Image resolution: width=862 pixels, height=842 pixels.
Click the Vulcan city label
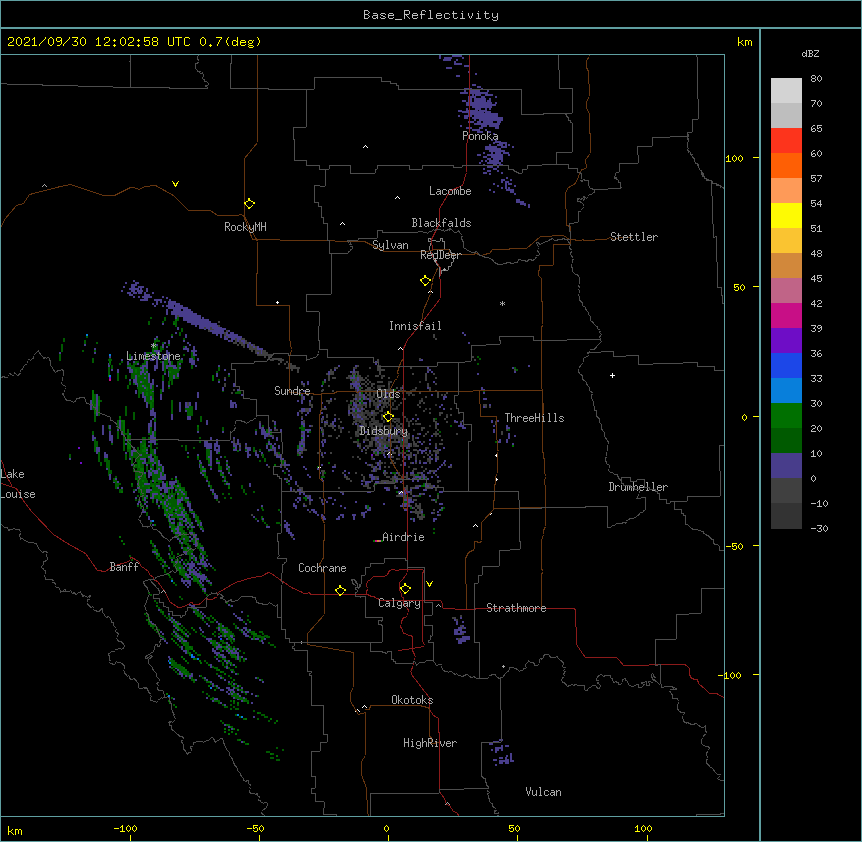pyautogui.click(x=543, y=792)
